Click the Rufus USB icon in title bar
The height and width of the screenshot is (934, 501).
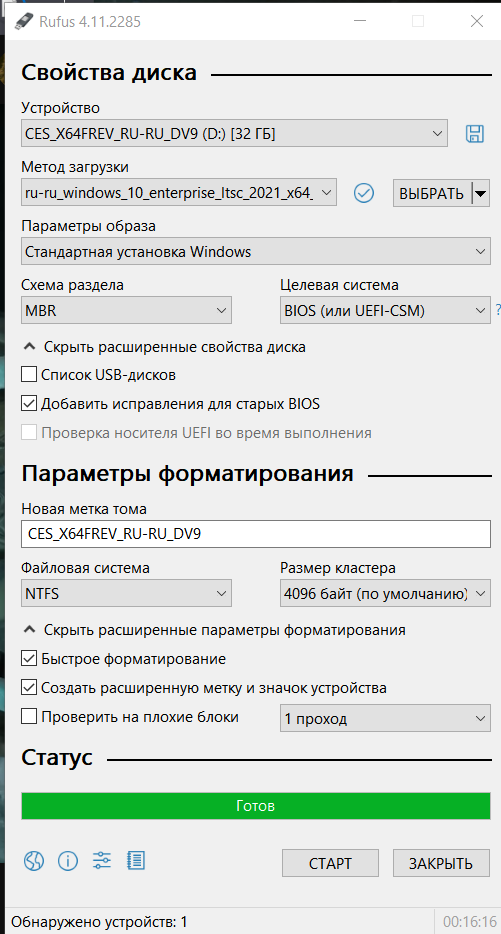tap(24, 22)
